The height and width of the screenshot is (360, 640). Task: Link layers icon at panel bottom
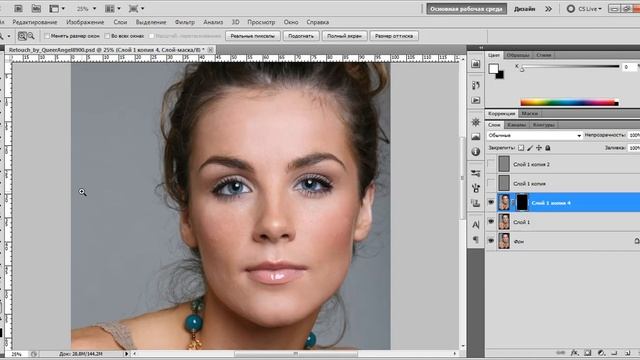[x=561, y=353]
